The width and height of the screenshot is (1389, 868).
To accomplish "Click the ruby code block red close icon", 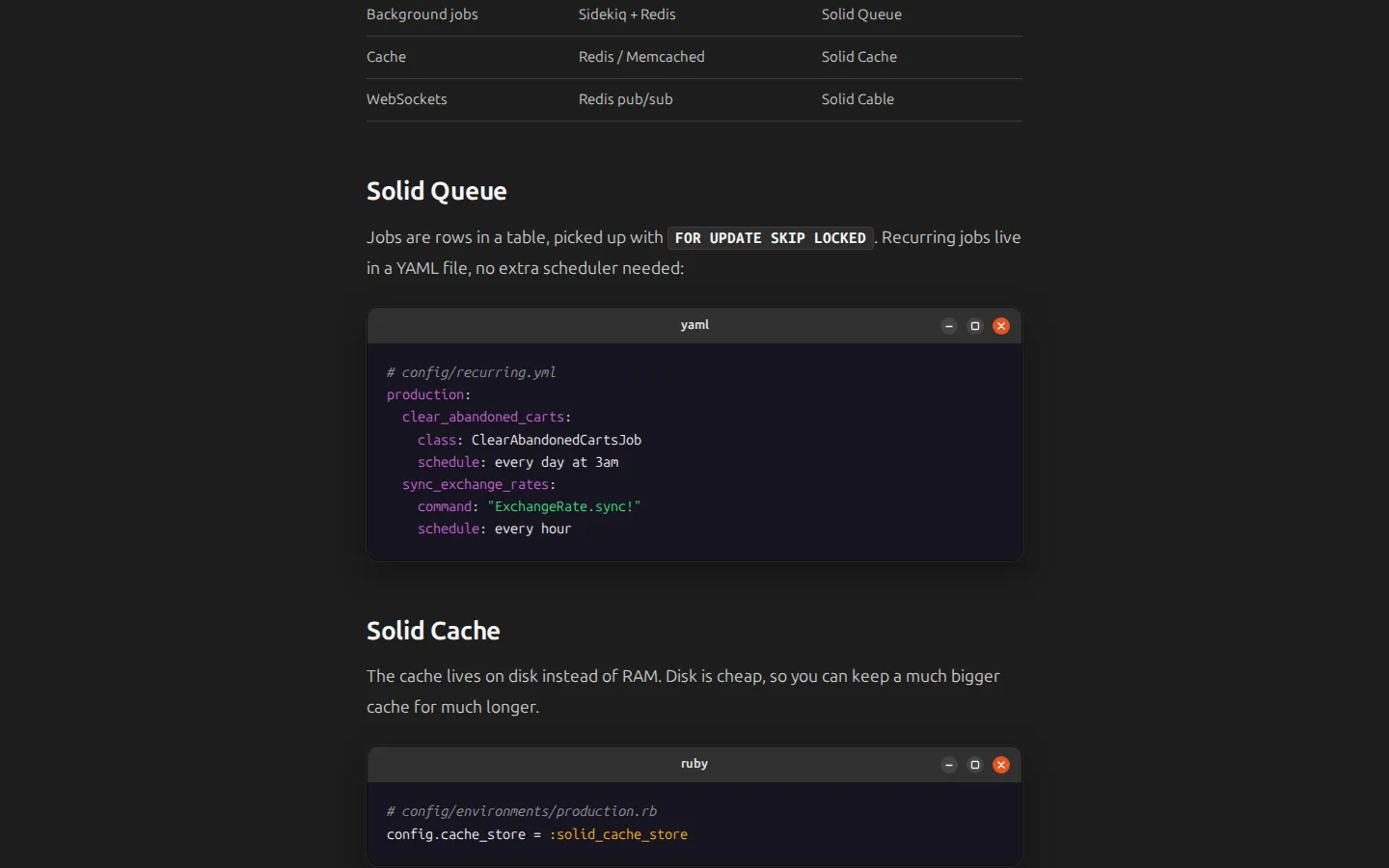I will tap(1001, 765).
